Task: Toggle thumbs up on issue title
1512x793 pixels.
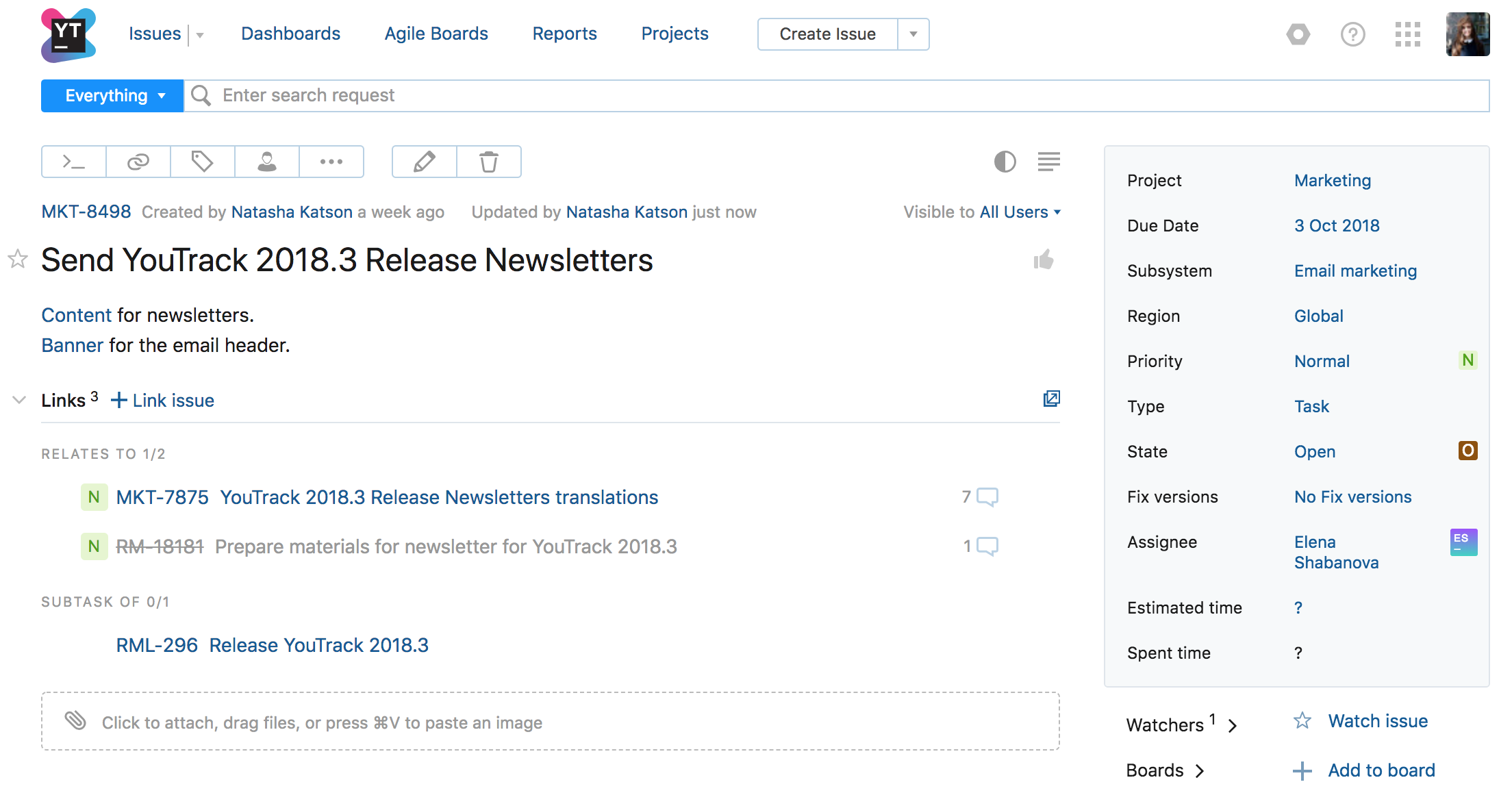Action: (1045, 261)
